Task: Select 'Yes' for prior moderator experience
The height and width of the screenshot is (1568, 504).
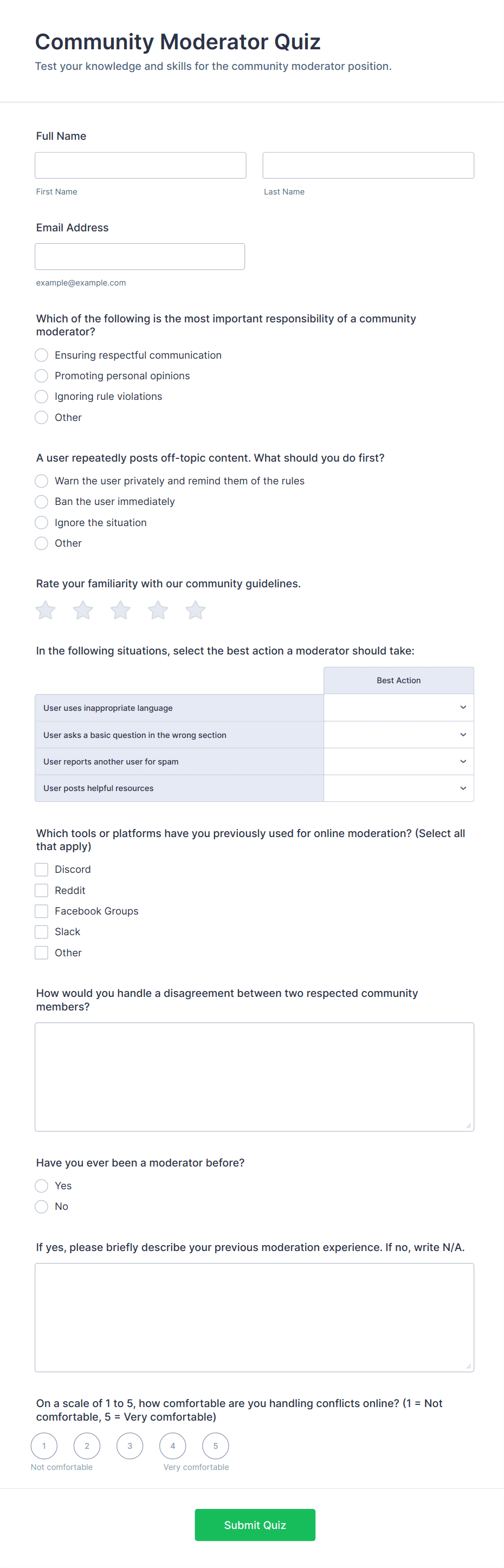Action: point(41,1185)
